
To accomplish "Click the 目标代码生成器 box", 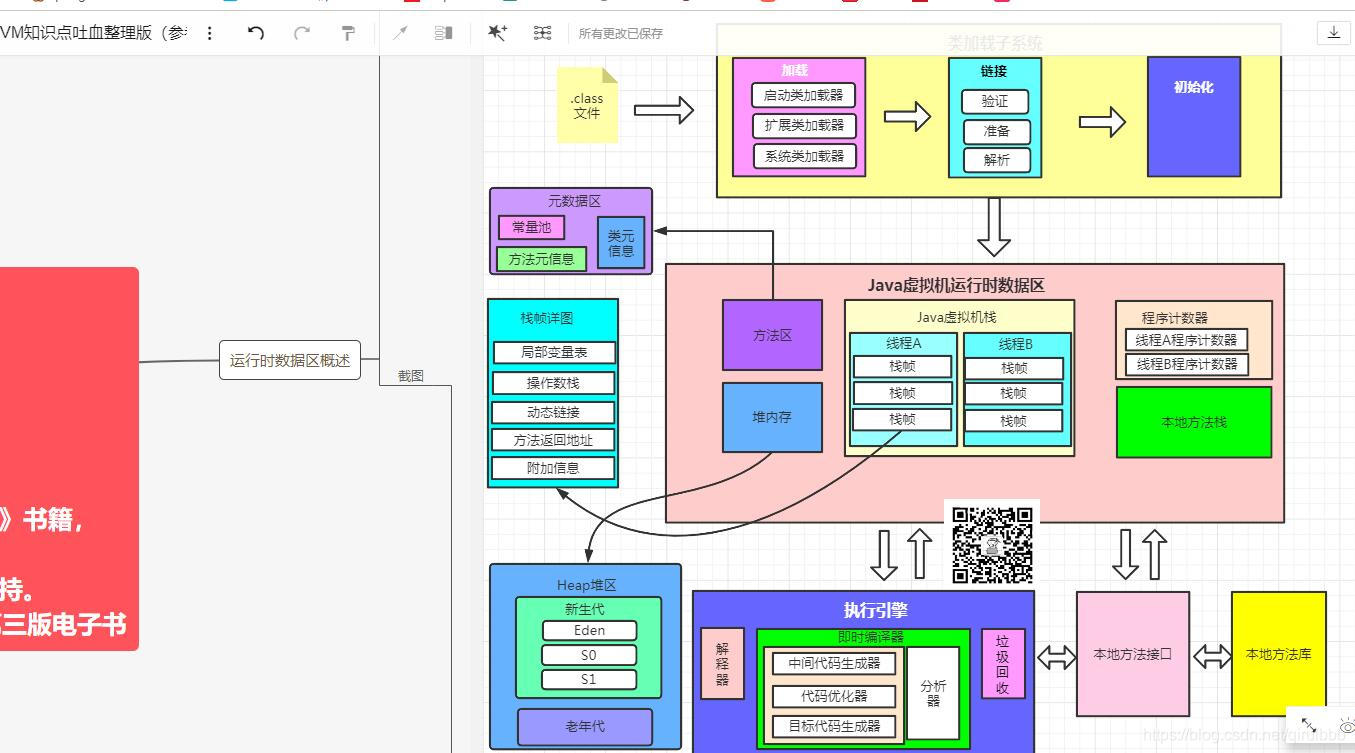I will (834, 726).
